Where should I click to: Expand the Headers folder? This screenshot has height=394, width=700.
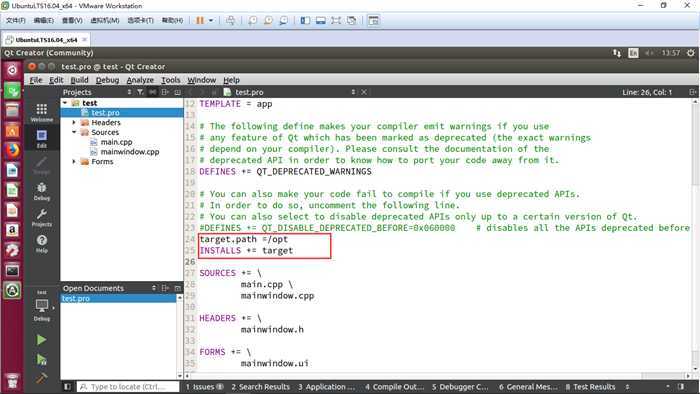click(74, 122)
